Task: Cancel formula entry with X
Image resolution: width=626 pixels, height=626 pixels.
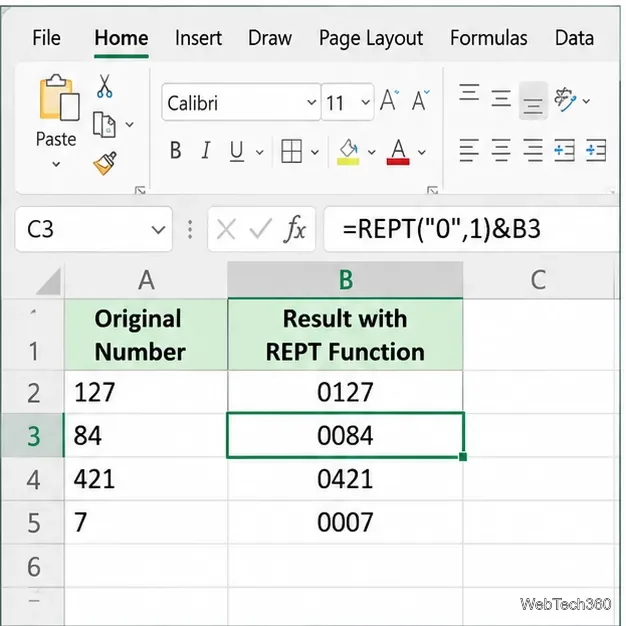Action: point(226,230)
